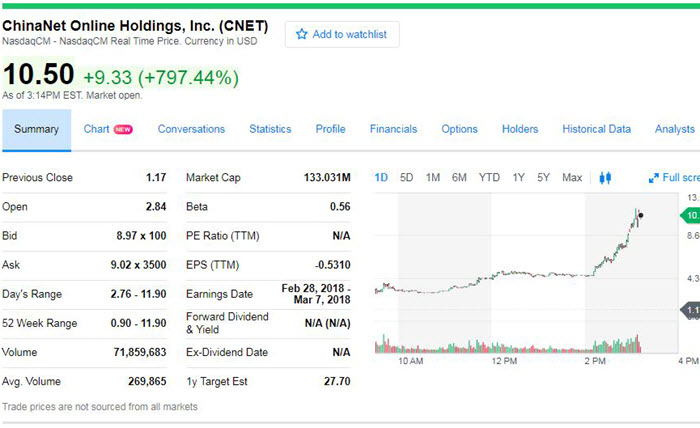Click the NEW badge next to Chart

tap(123, 129)
